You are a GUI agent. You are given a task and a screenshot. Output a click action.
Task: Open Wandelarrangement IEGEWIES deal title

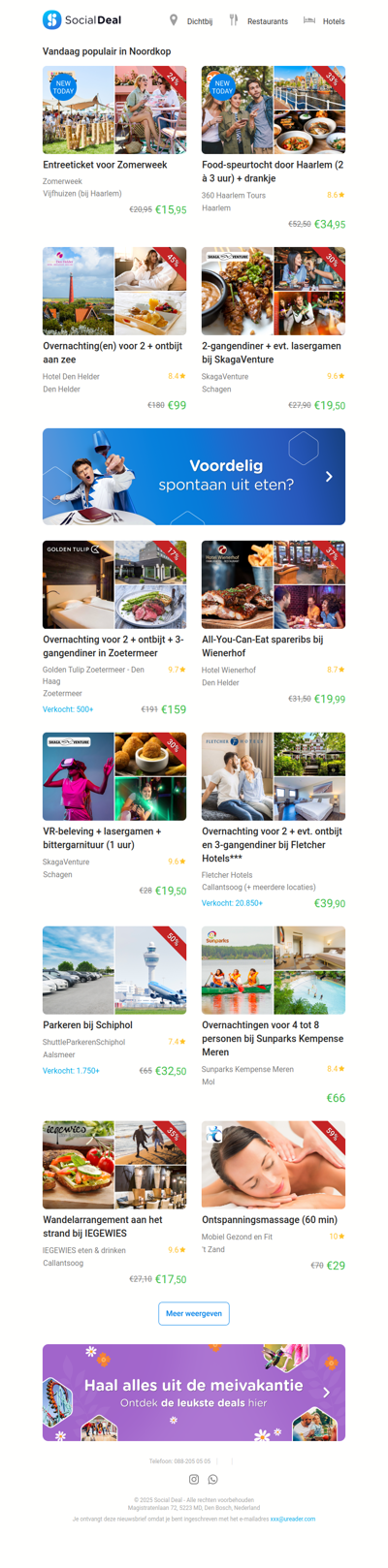pyautogui.click(x=103, y=1226)
